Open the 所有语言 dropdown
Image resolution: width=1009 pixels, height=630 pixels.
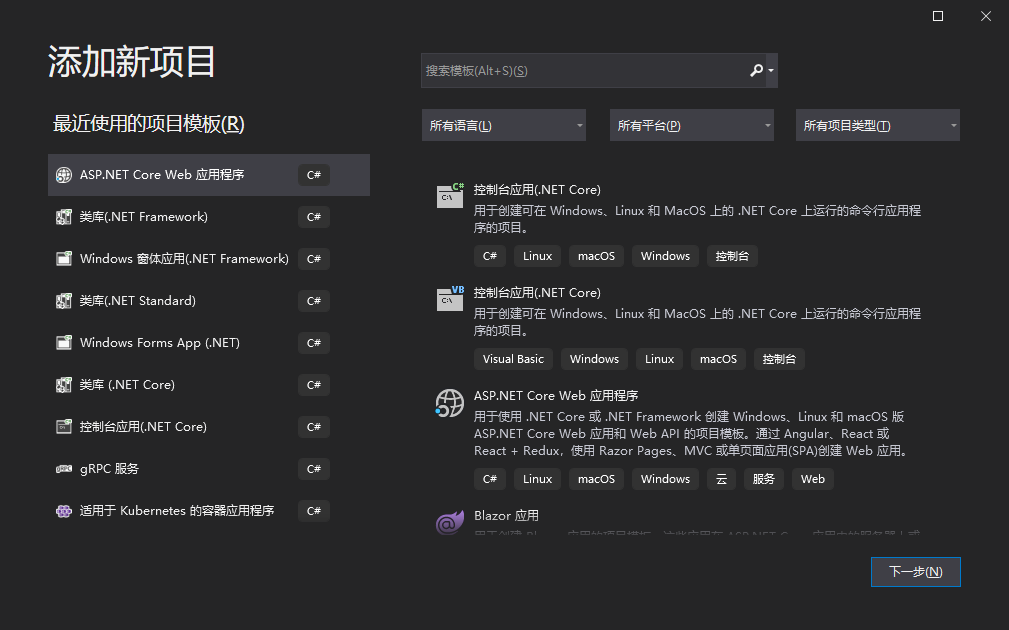(x=503, y=124)
